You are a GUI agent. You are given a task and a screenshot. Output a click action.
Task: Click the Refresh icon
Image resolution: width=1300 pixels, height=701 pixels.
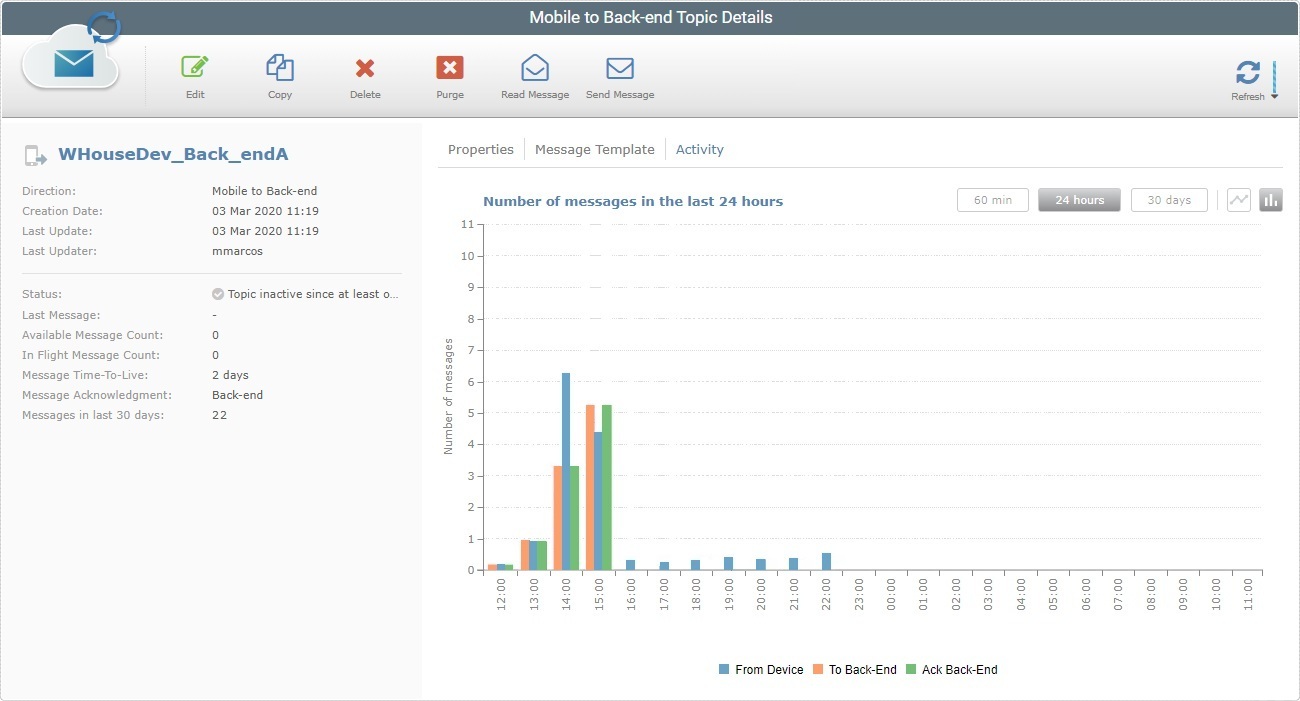tap(1248, 74)
